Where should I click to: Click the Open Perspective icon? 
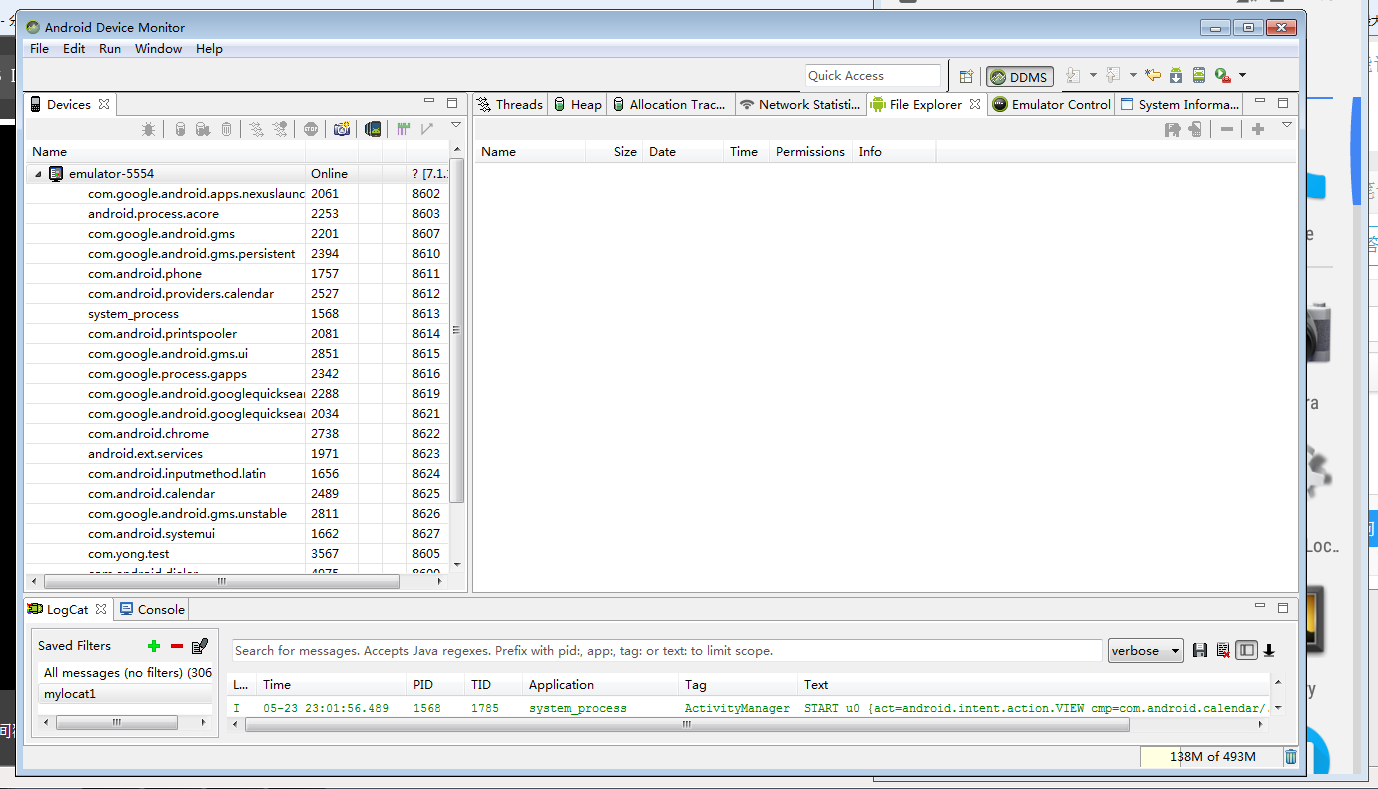click(x=966, y=76)
